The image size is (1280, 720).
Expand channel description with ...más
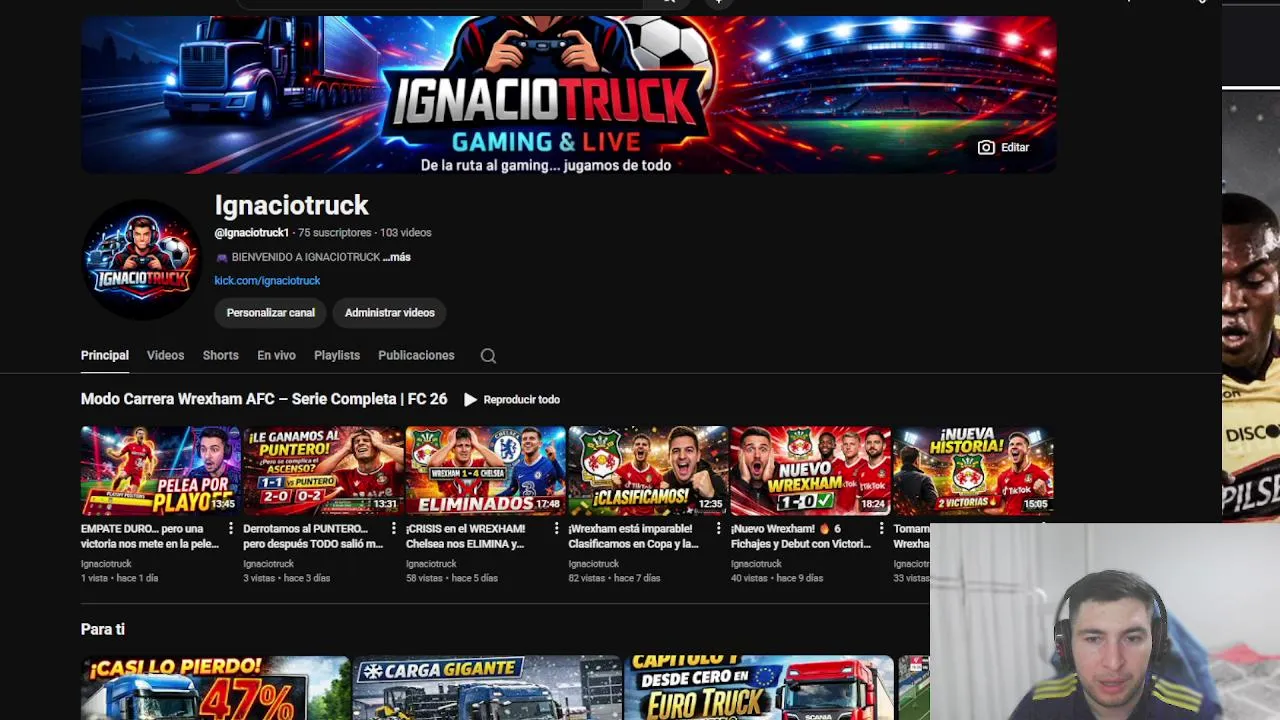click(397, 257)
